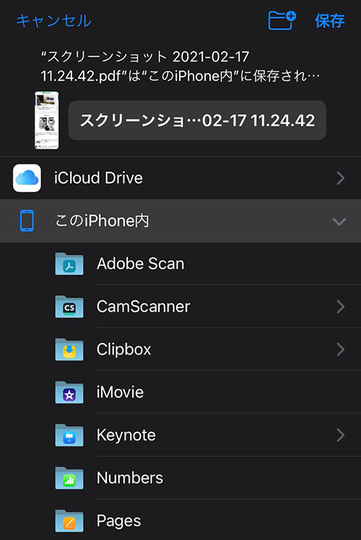361x540 pixels.
Task: Select the Pages folder icon
Action: pyautogui.click(x=69, y=521)
